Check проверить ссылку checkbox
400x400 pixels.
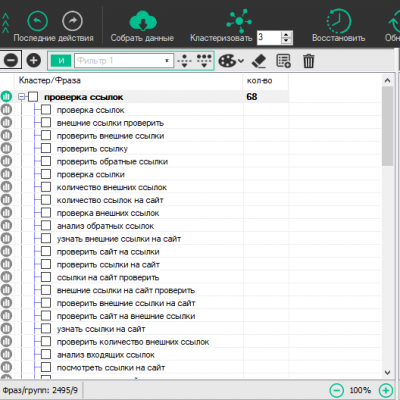(x=46, y=148)
